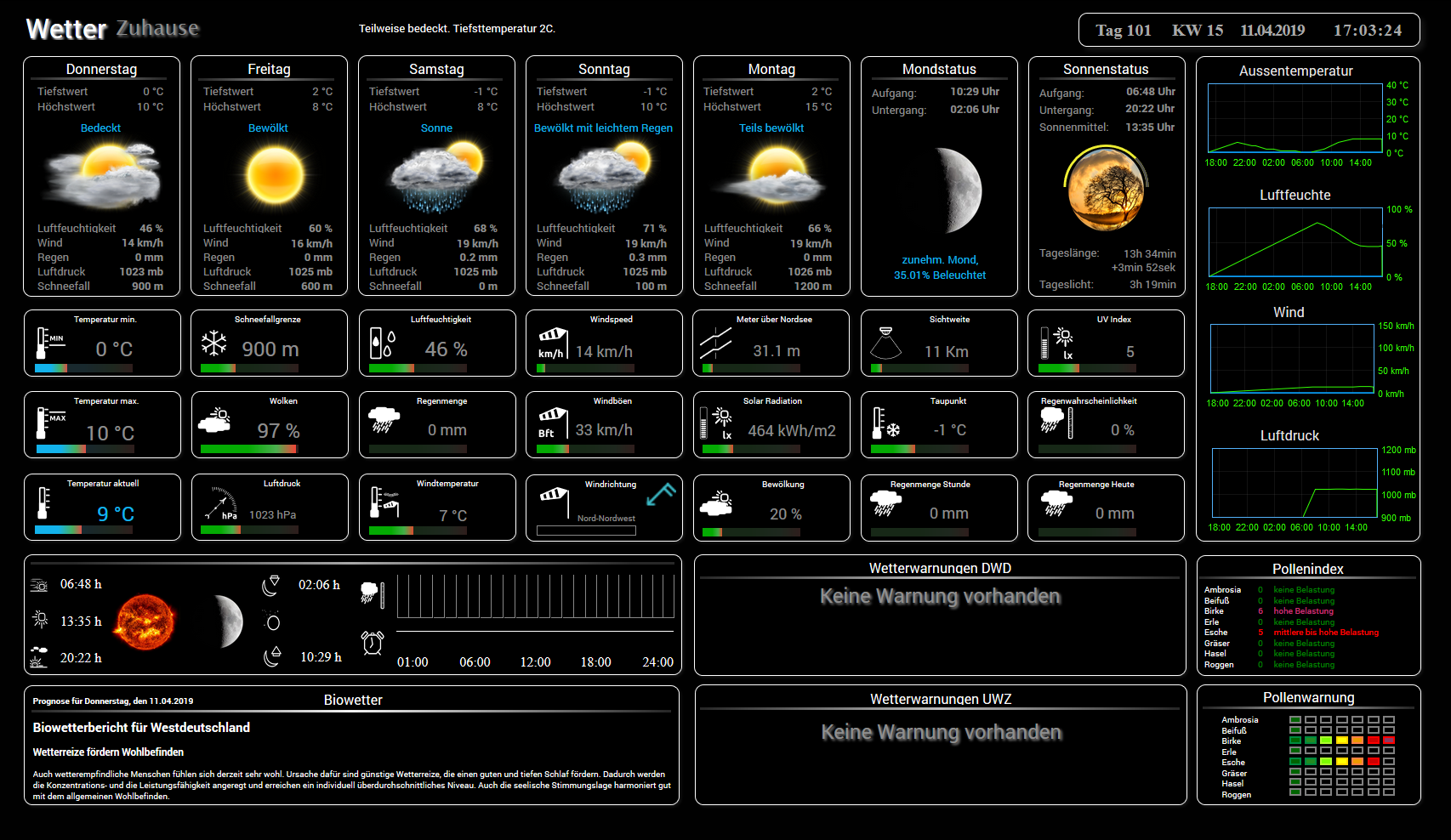1451x840 pixels.
Task: Click the Regenmenge Stunde rain cloud icon
Action: (x=885, y=503)
